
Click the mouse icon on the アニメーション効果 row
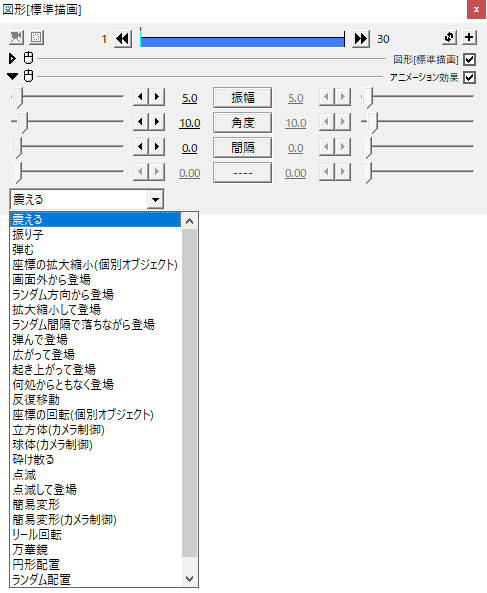(x=28, y=76)
